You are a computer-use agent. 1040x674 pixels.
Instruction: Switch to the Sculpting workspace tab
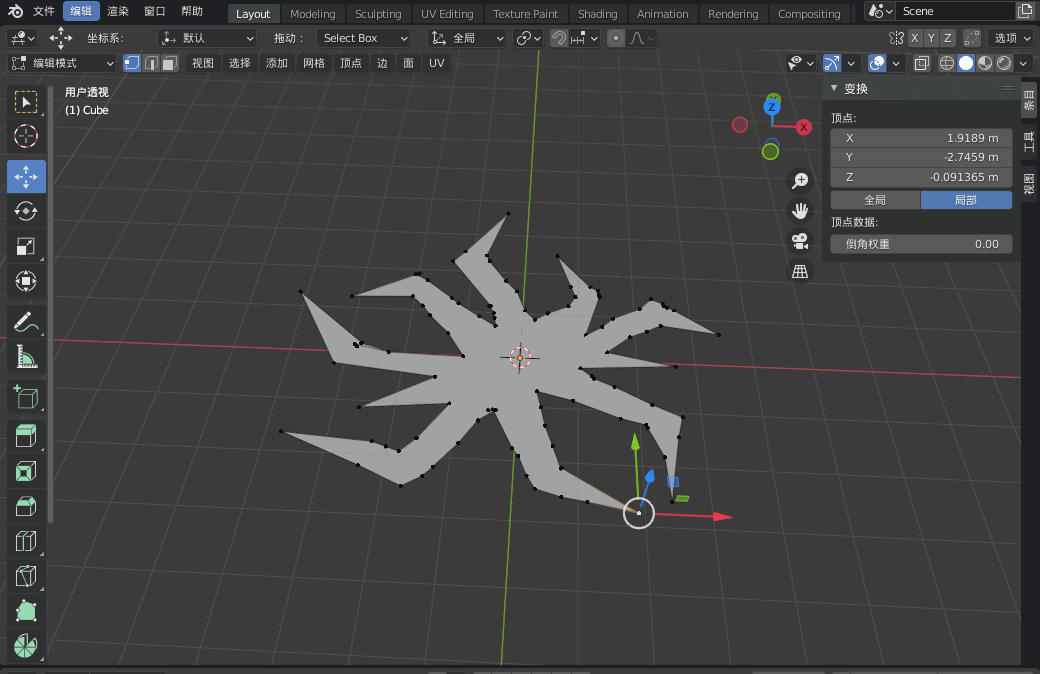(x=378, y=14)
